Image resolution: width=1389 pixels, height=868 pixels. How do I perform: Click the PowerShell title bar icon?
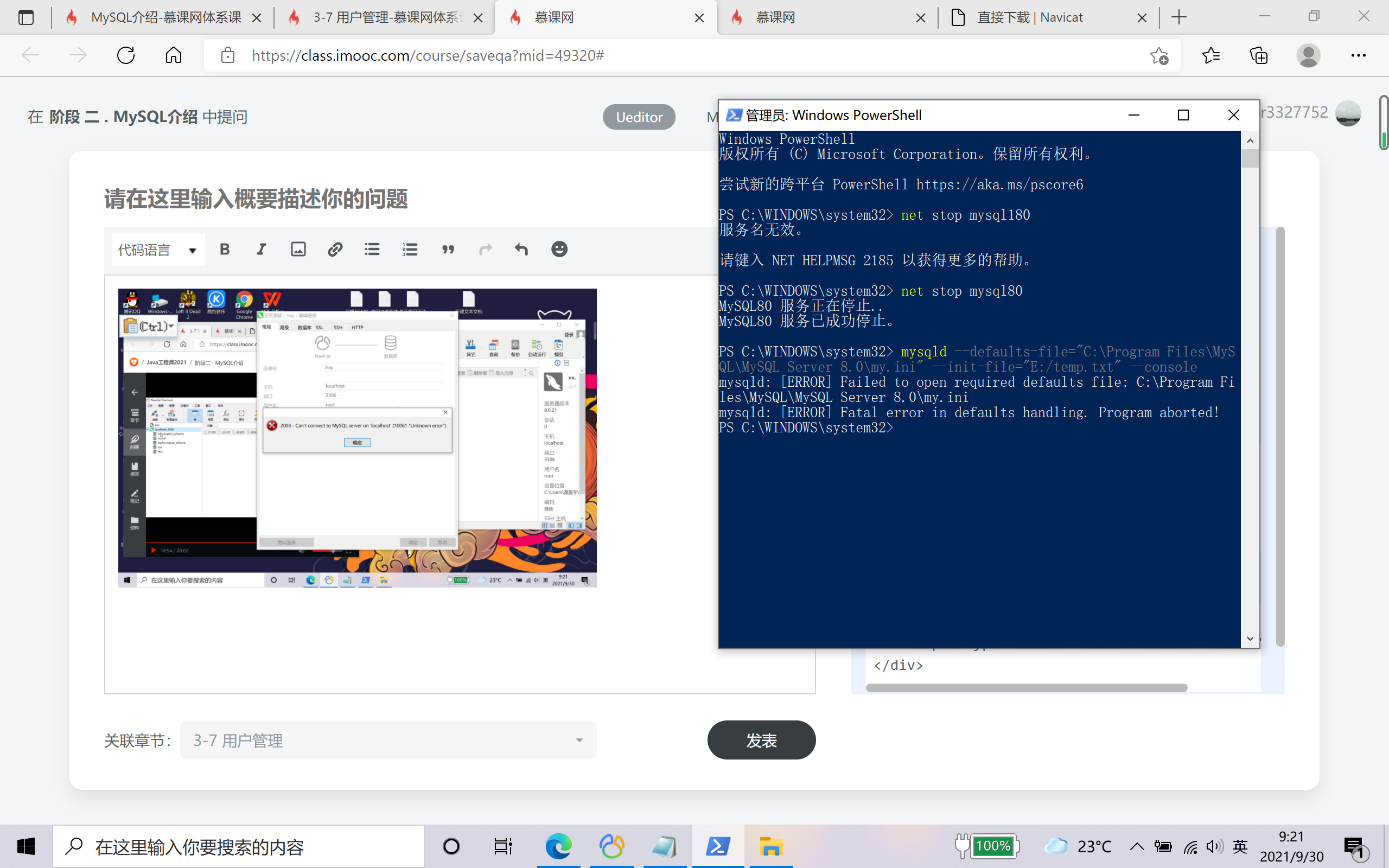point(734,115)
